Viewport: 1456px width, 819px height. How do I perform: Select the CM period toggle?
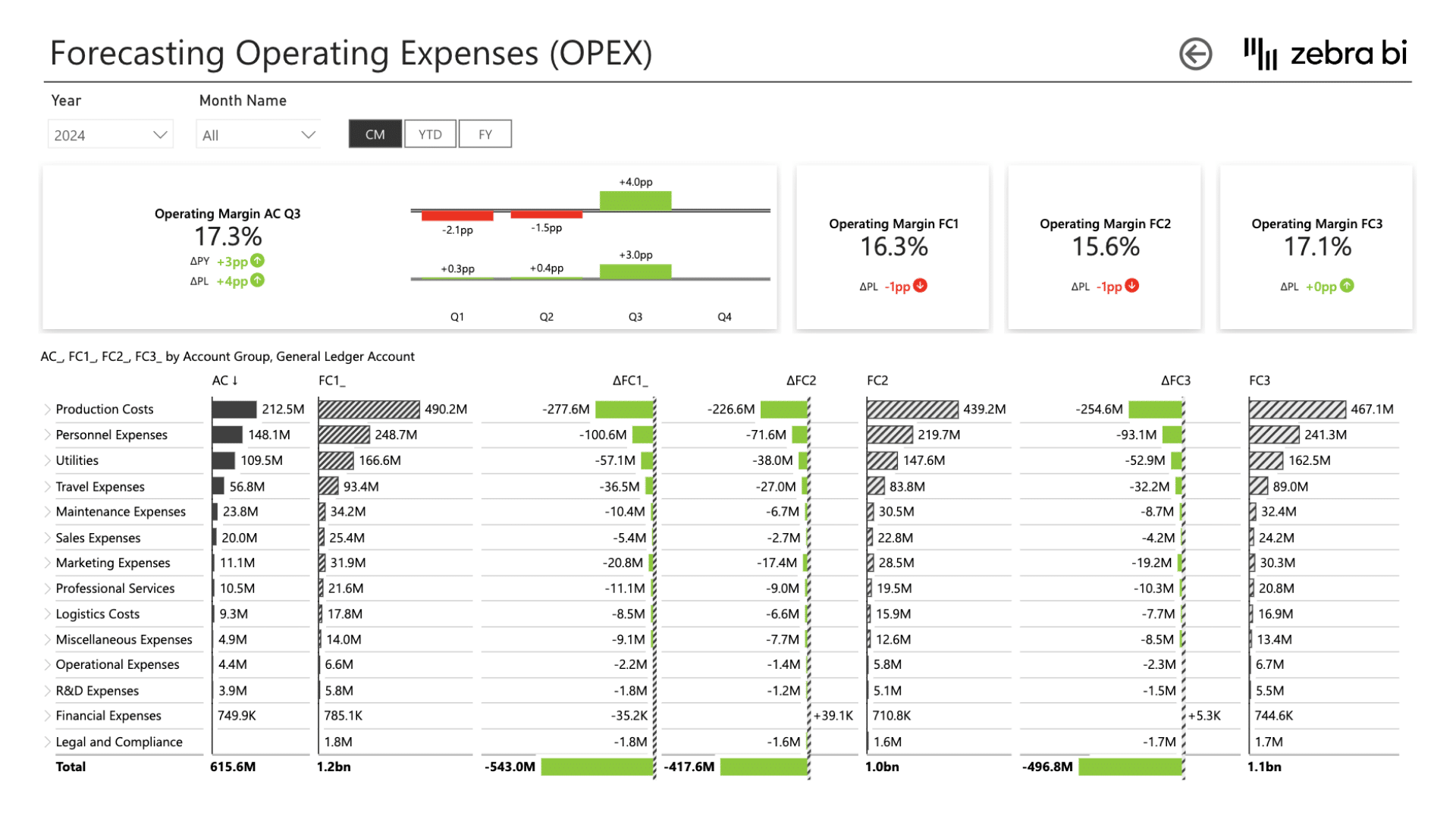click(375, 134)
